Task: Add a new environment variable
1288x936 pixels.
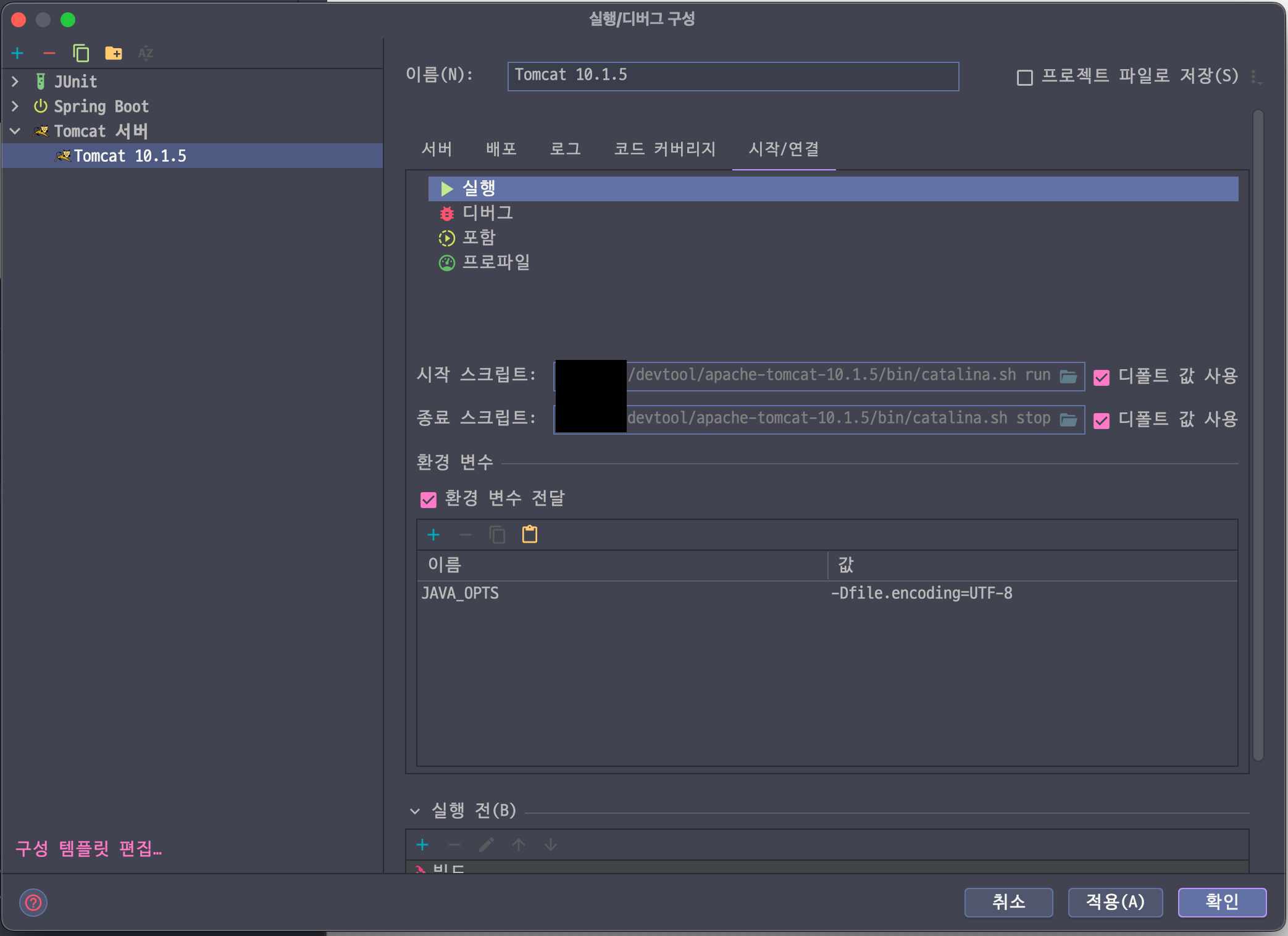Action: tap(433, 535)
